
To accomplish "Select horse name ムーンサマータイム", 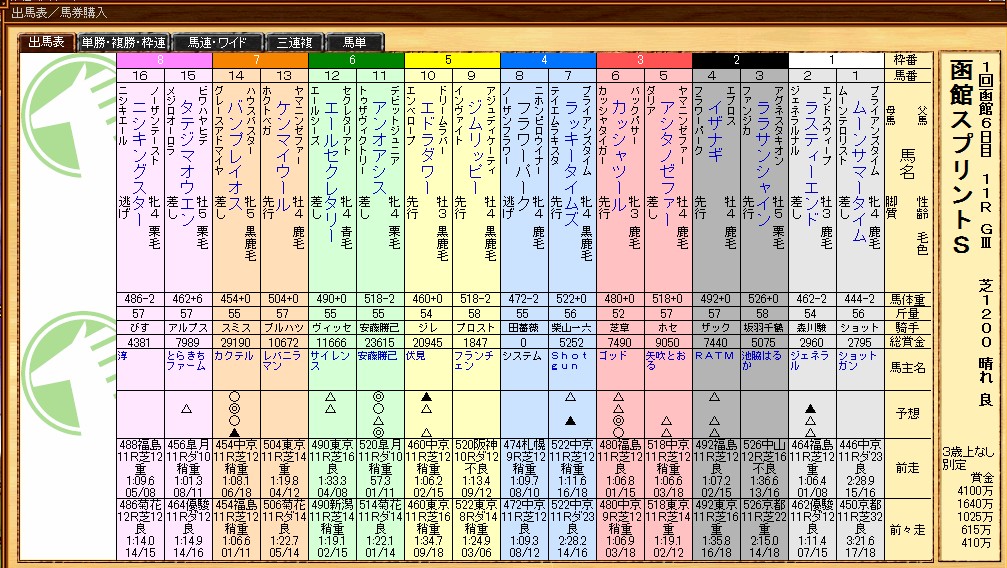I will [x=860, y=171].
